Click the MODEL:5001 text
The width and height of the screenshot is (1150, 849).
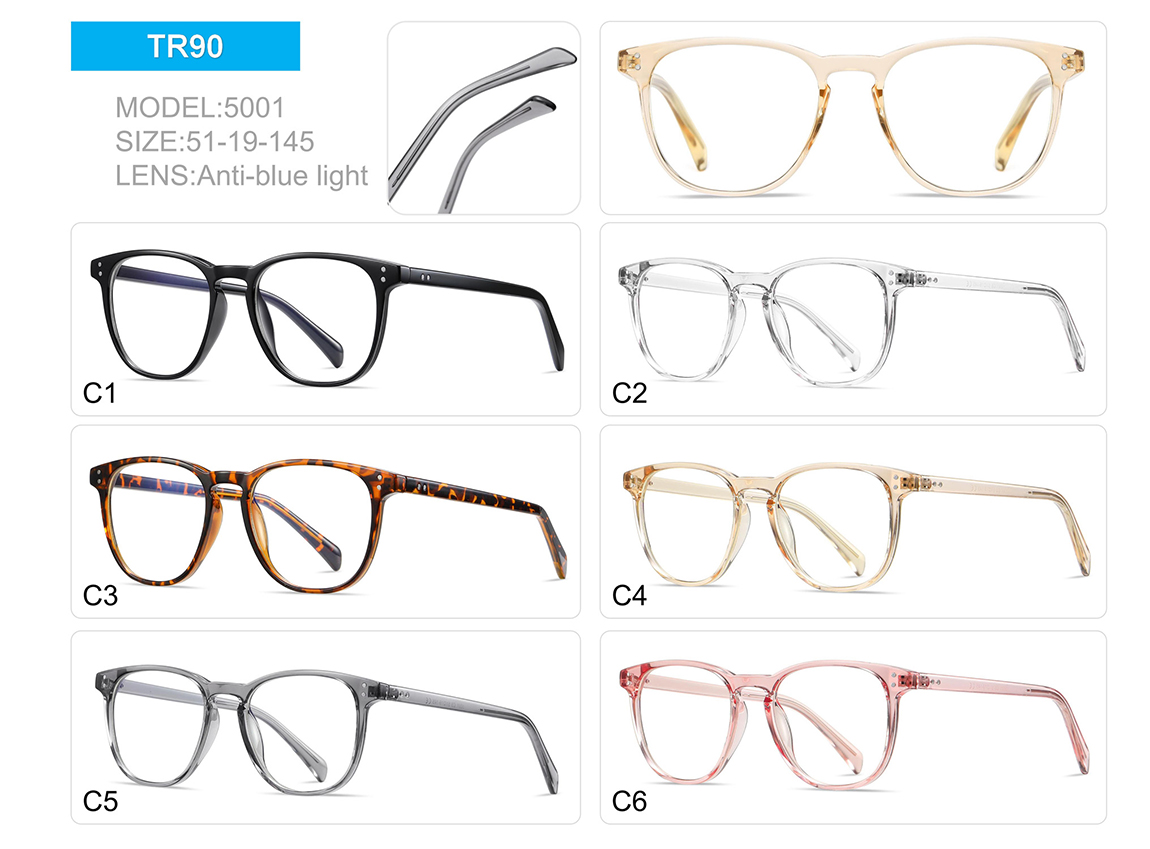click(x=199, y=108)
